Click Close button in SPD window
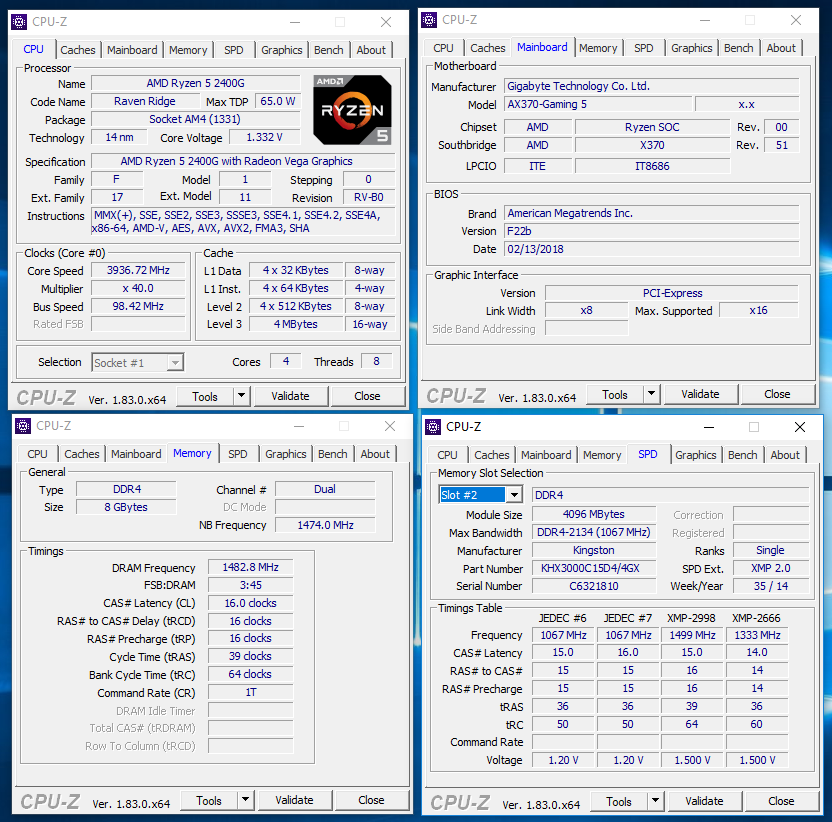Screen dimensions: 832x822 (781, 801)
